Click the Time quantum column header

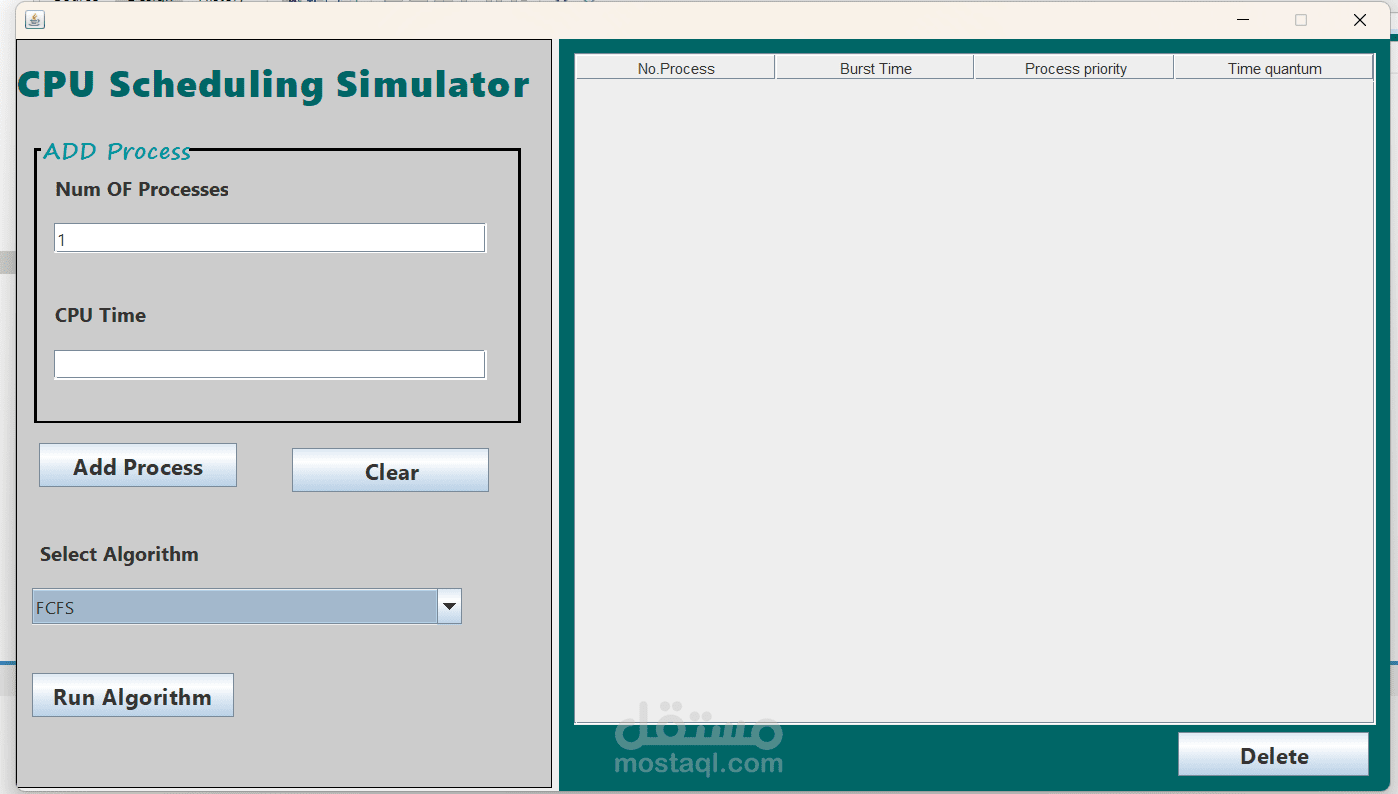pos(1272,67)
